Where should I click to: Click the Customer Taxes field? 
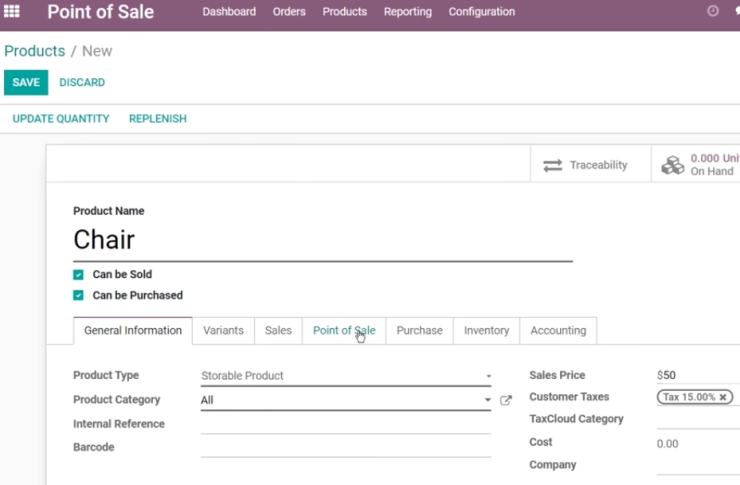pyautogui.click(x=698, y=397)
